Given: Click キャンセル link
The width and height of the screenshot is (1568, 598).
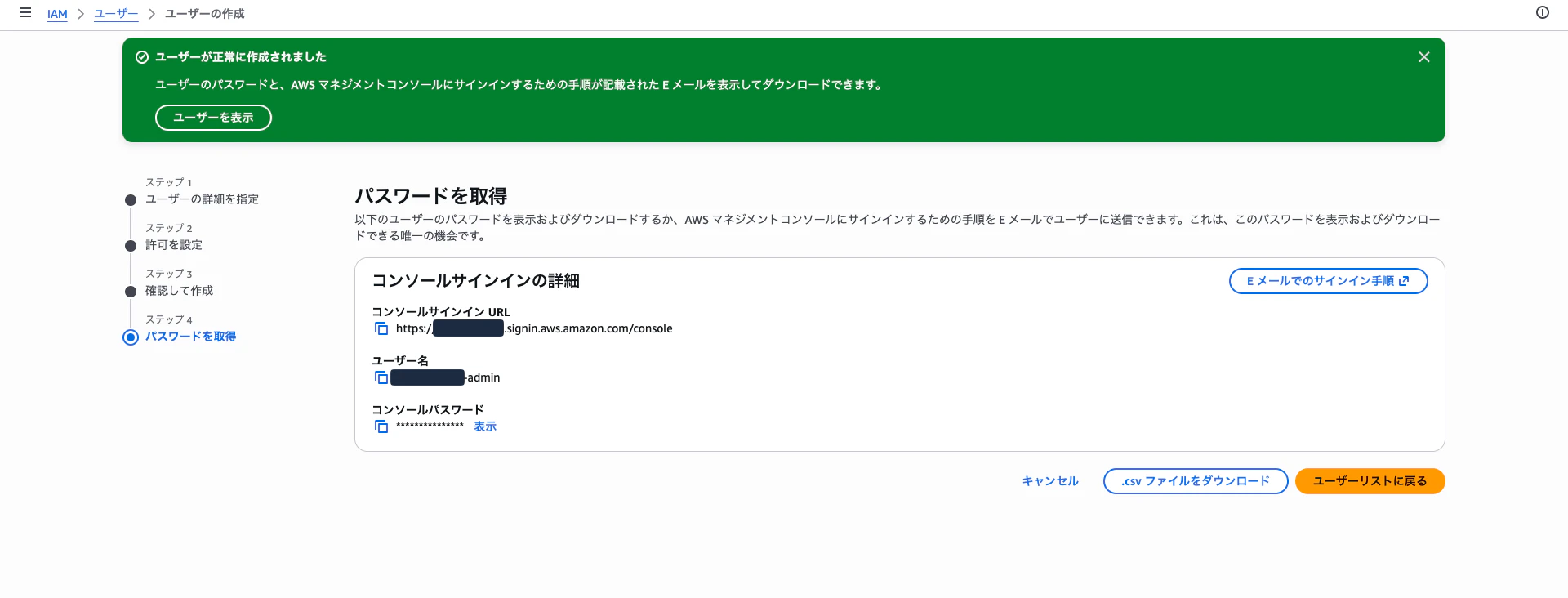Looking at the screenshot, I should [1050, 481].
